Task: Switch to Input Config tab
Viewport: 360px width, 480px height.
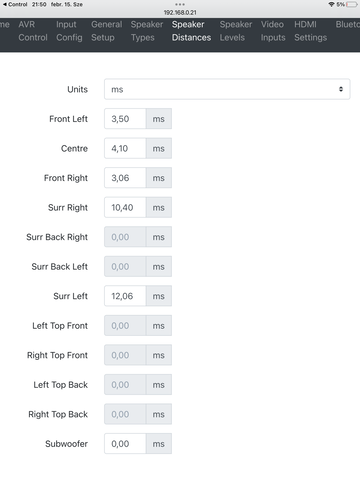Action: coord(69,31)
